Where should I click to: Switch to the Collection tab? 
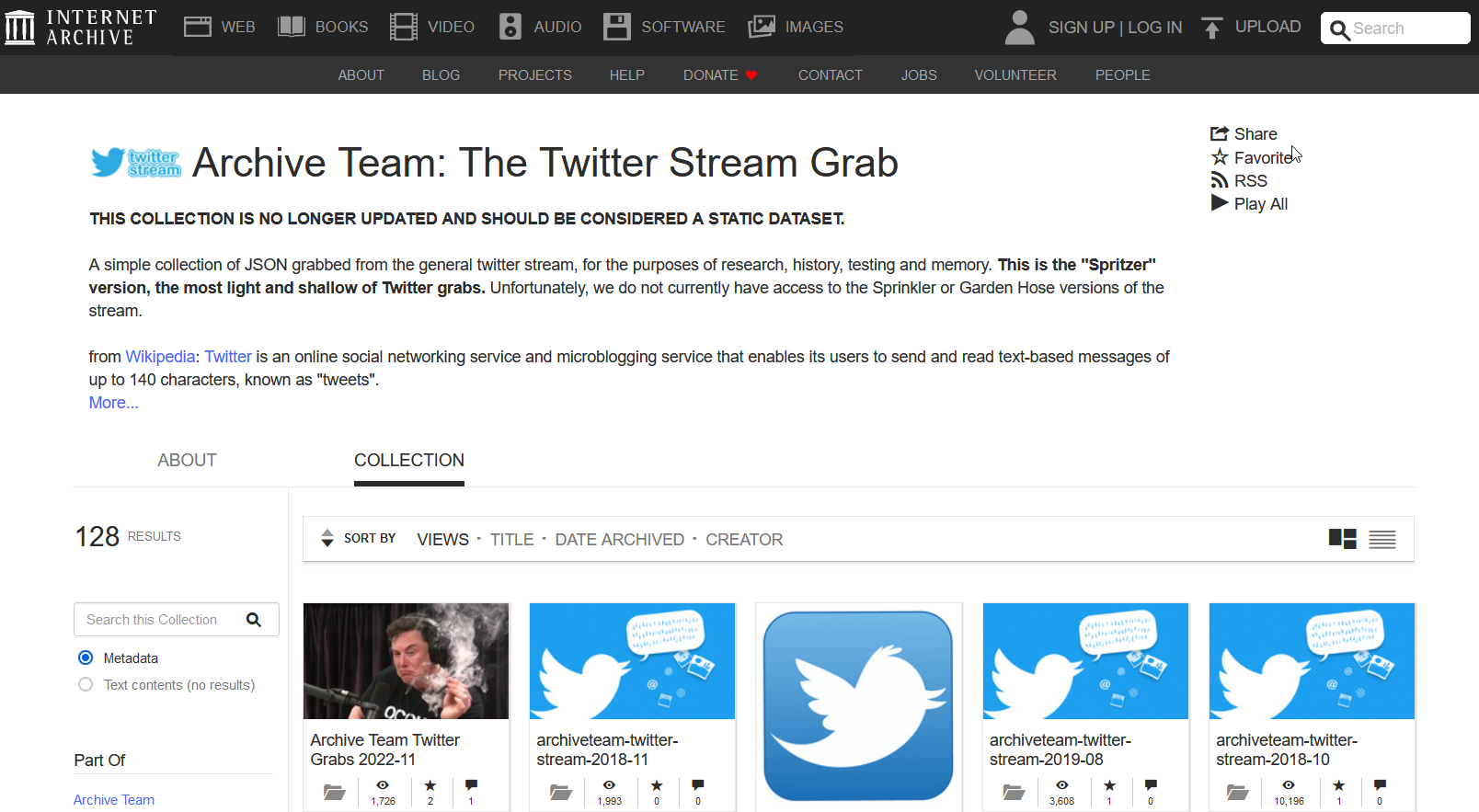409,460
